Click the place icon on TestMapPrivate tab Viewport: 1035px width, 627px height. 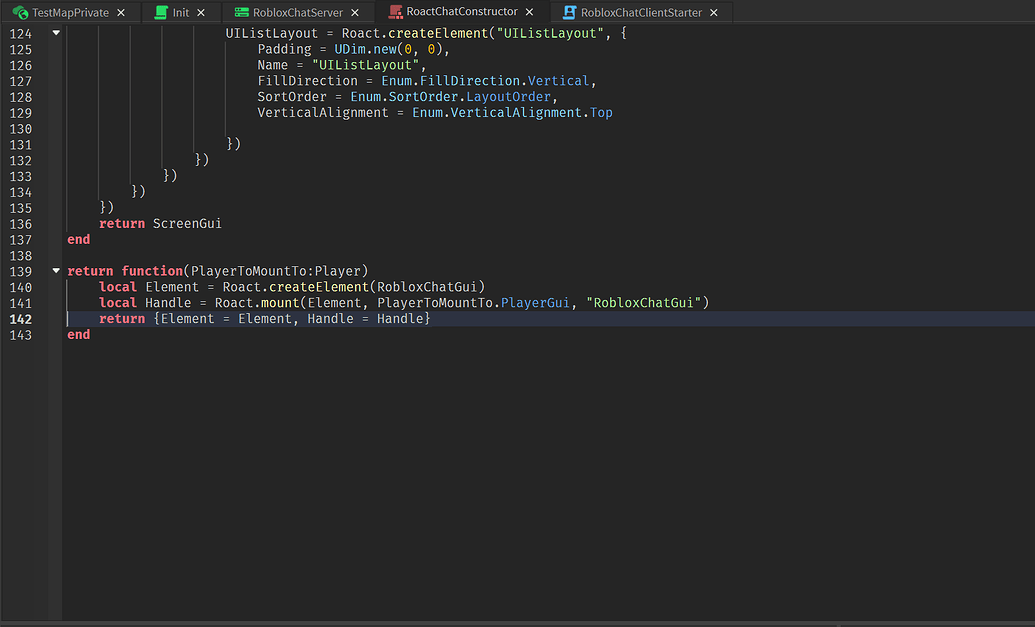[x=18, y=13]
